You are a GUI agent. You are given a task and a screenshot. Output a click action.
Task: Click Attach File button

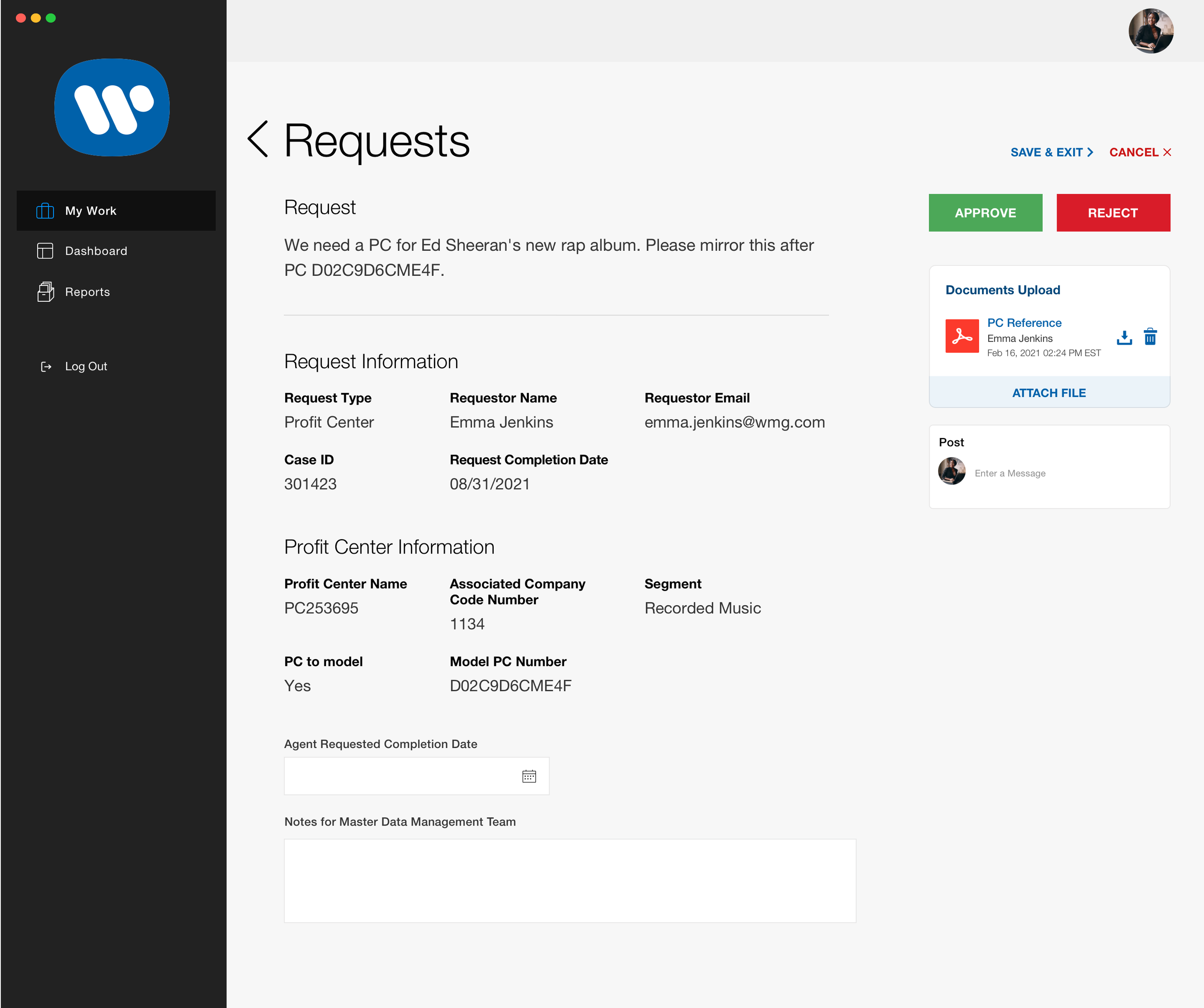click(1048, 393)
